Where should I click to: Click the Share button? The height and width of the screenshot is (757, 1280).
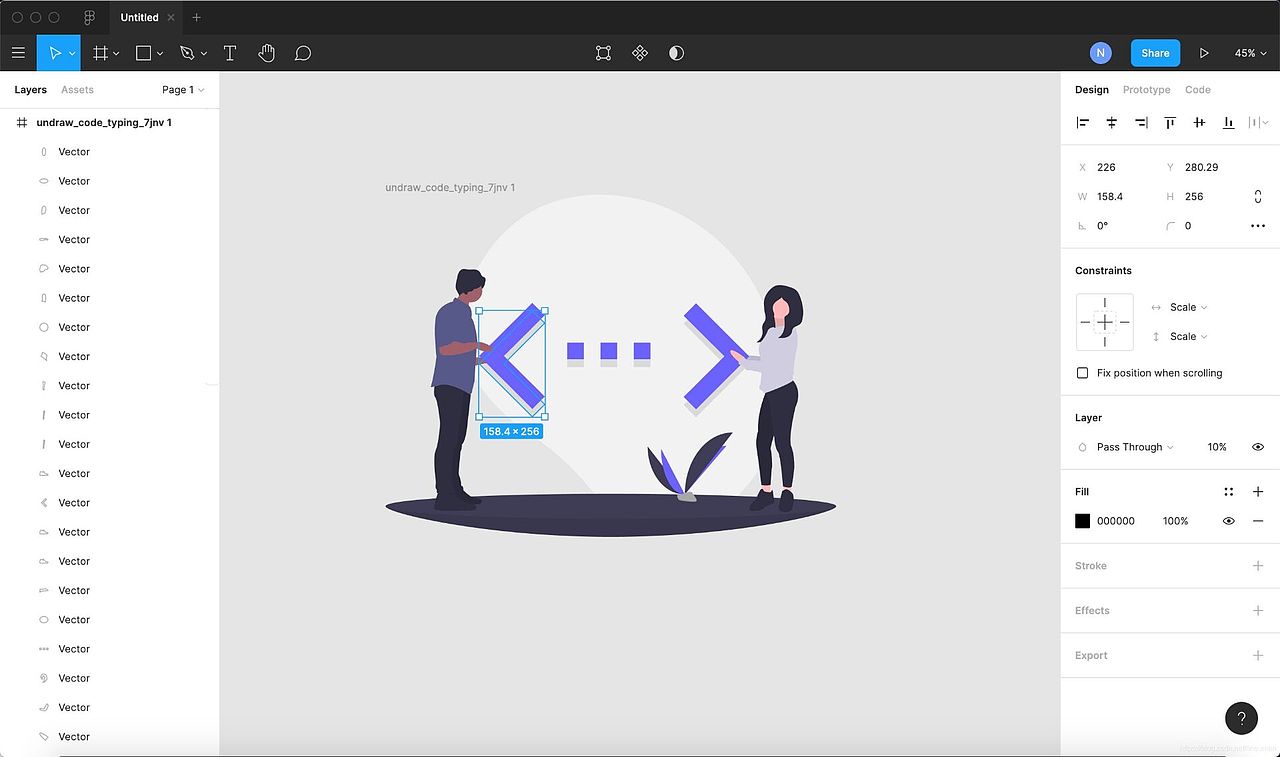1155,53
